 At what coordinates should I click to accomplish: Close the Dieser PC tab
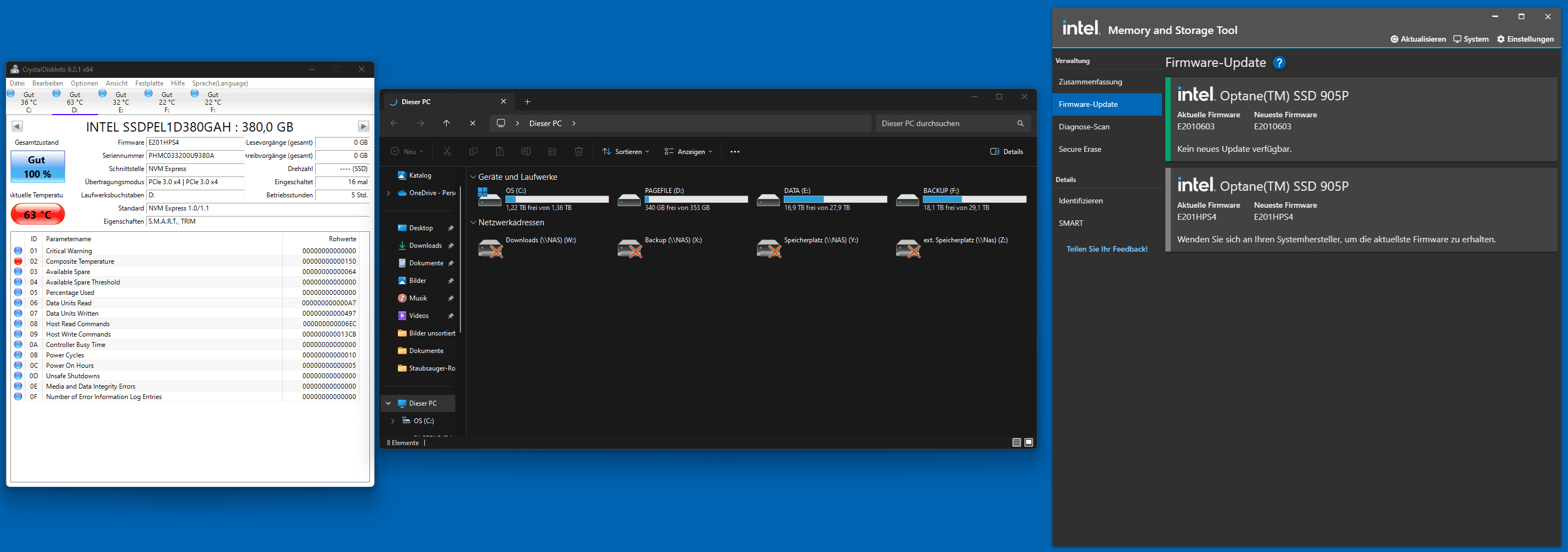pyautogui.click(x=503, y=101)
